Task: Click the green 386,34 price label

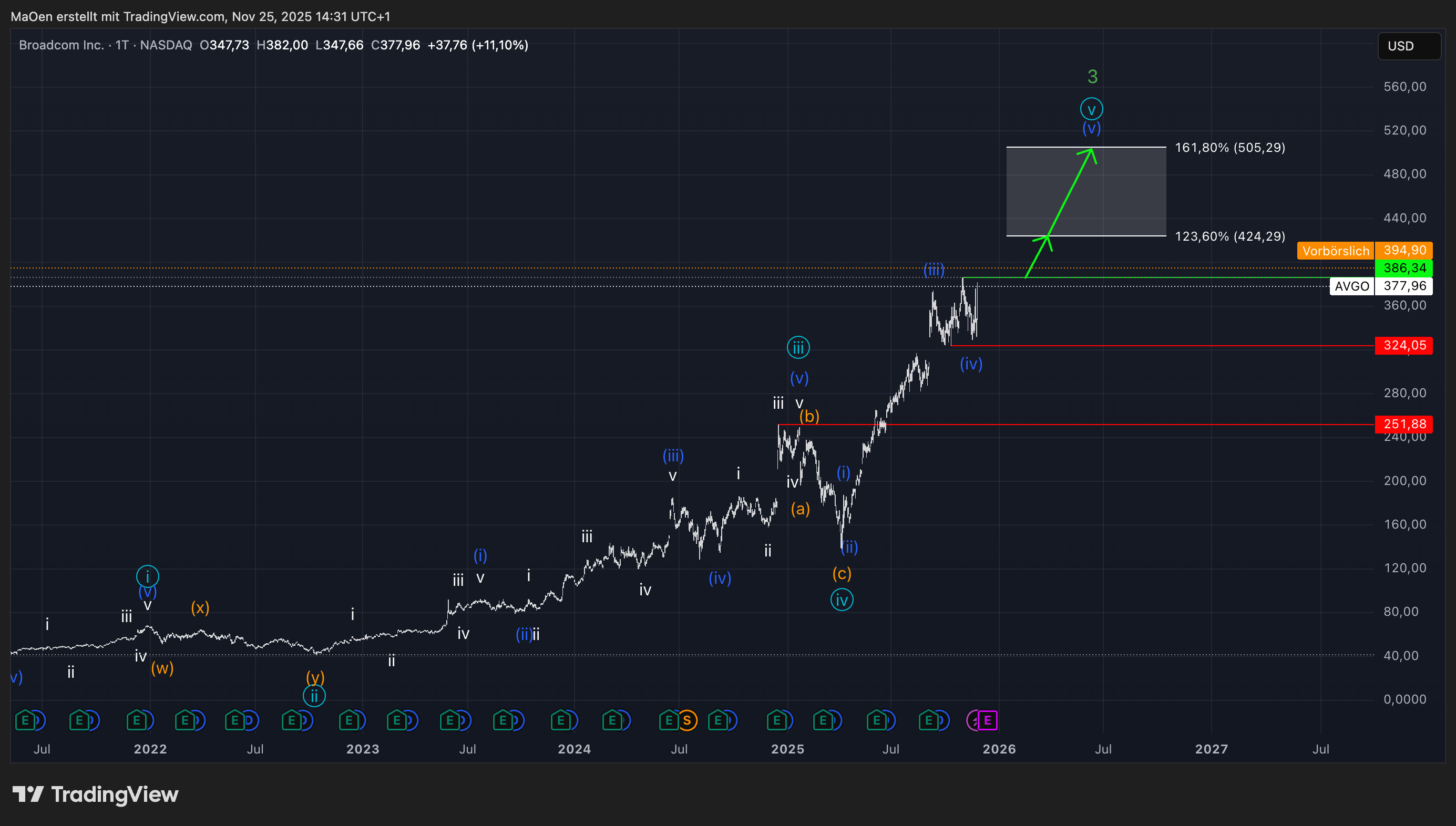Action: tap(1404, 268)
